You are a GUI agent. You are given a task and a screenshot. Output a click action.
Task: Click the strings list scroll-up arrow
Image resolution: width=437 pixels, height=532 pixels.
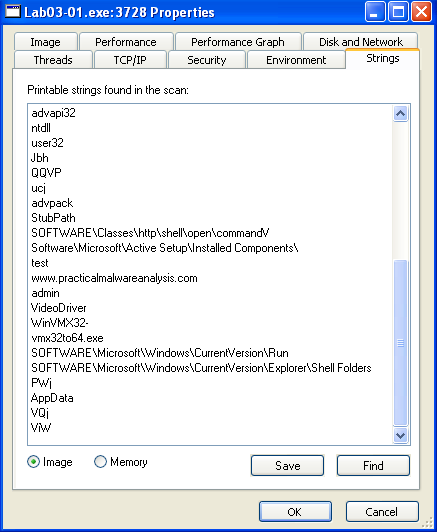pyautogui.click(x=400, y=114)
